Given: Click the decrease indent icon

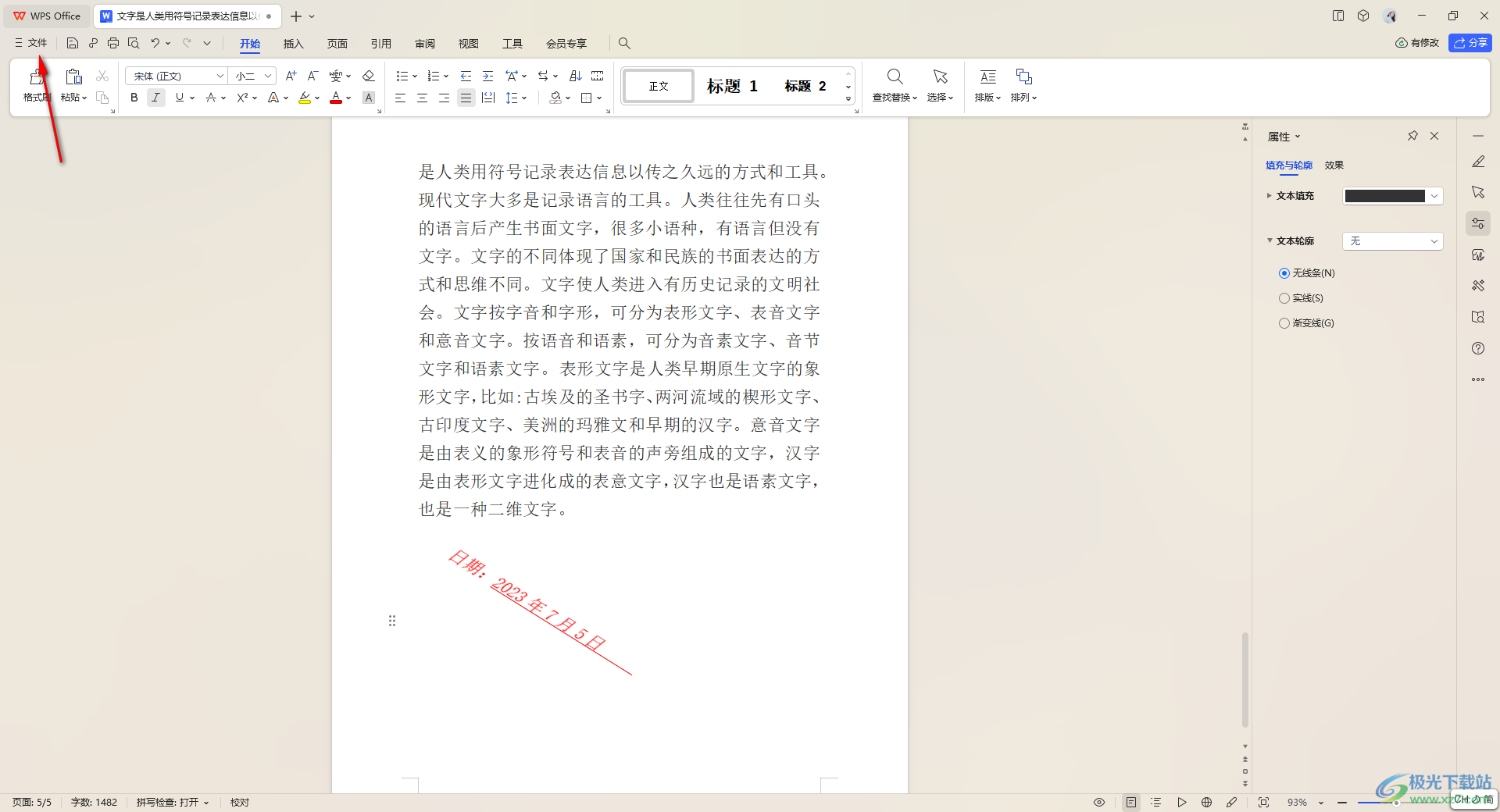Looking at the screenshot, I should tap(466, 76).
